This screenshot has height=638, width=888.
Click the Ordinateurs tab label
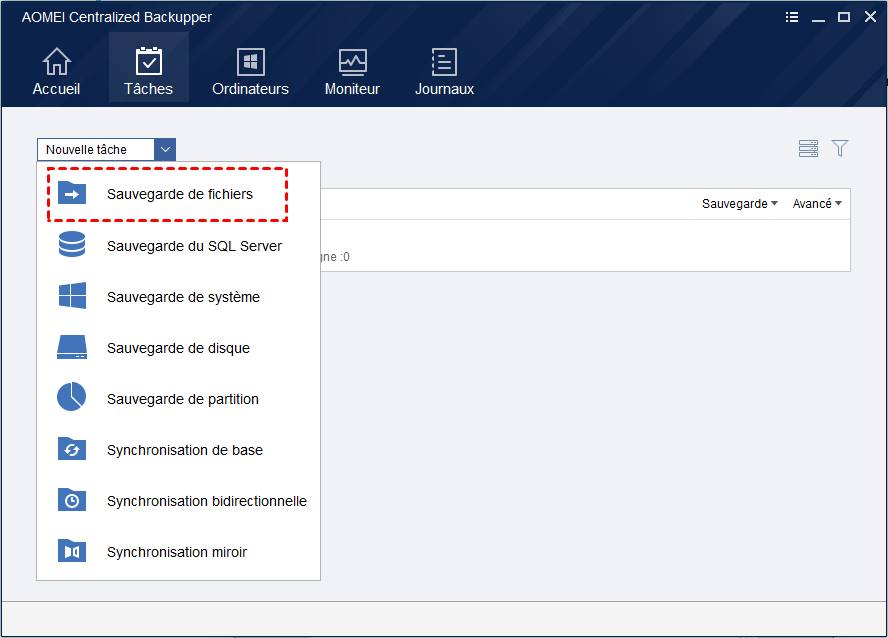coord(250,89)
